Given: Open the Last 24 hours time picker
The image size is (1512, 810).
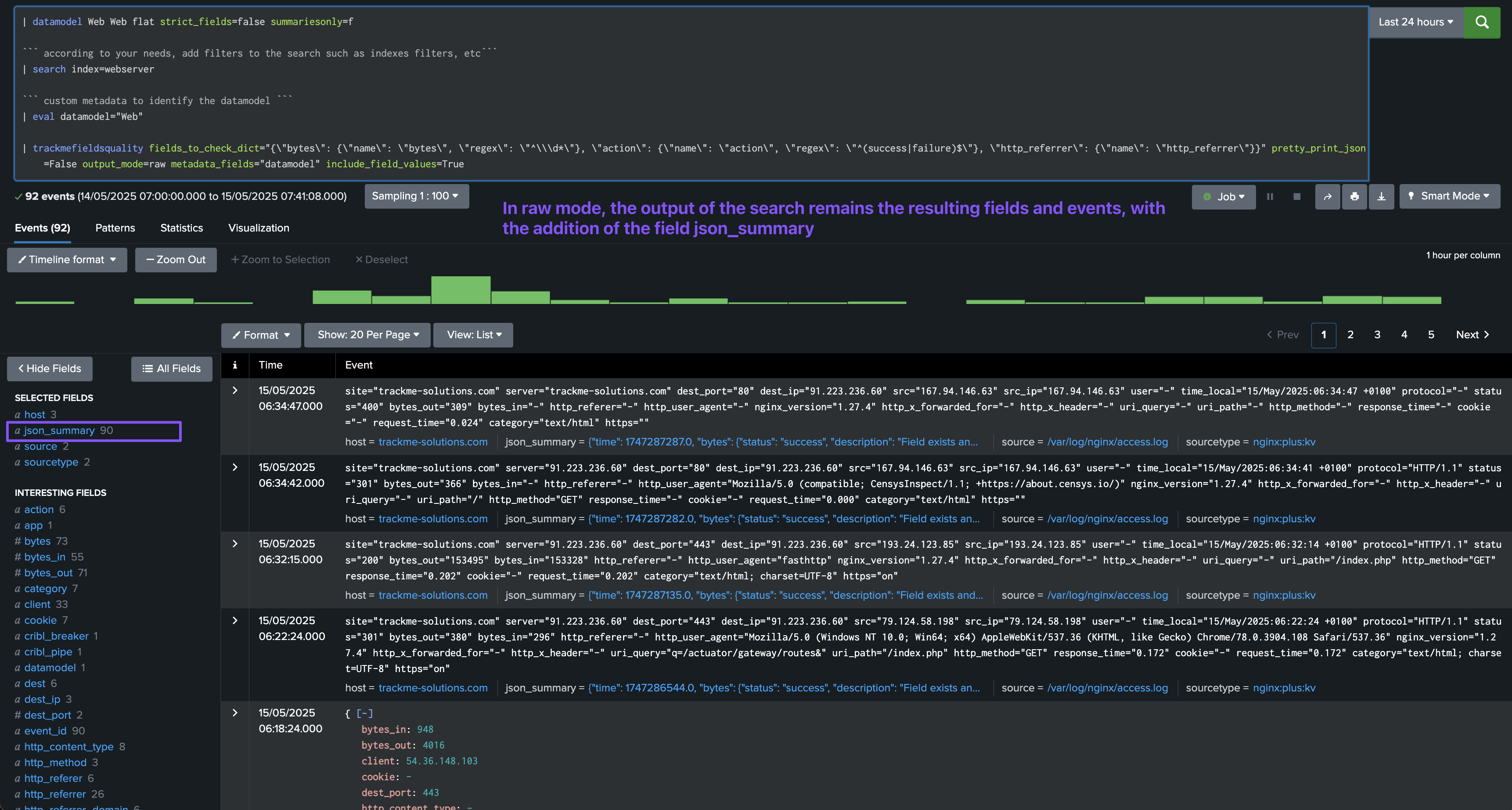Looking at the screenshot, I should pyautogui.click(x=1416, y=22).
